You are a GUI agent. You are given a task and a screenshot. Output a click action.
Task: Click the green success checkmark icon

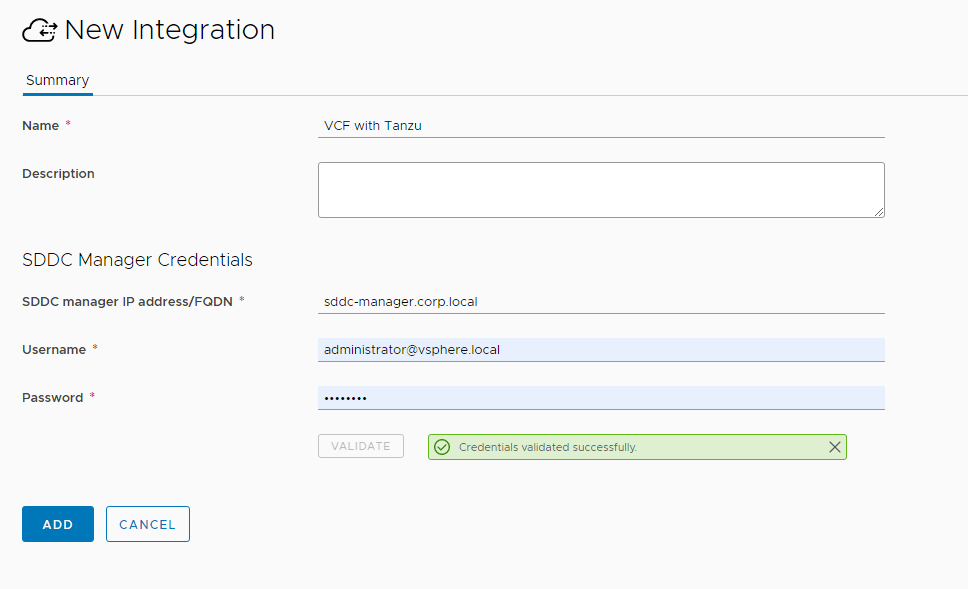pyautogui.click(x=442, y=447)
